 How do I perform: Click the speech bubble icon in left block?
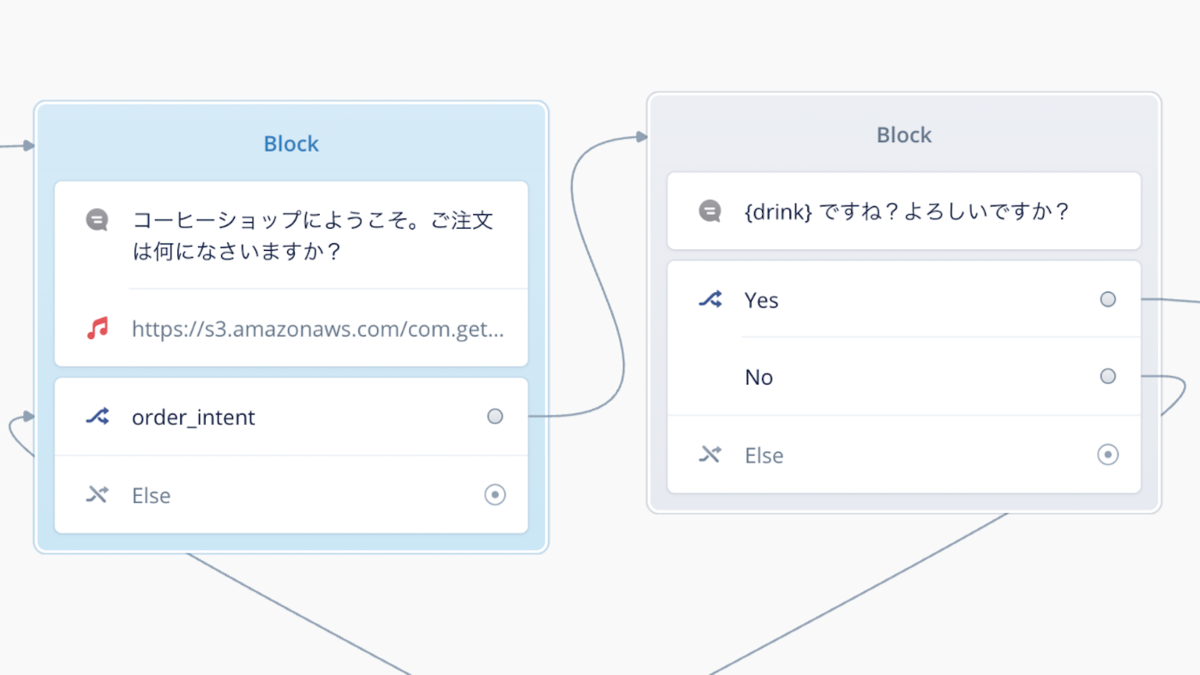pos(97,220)
